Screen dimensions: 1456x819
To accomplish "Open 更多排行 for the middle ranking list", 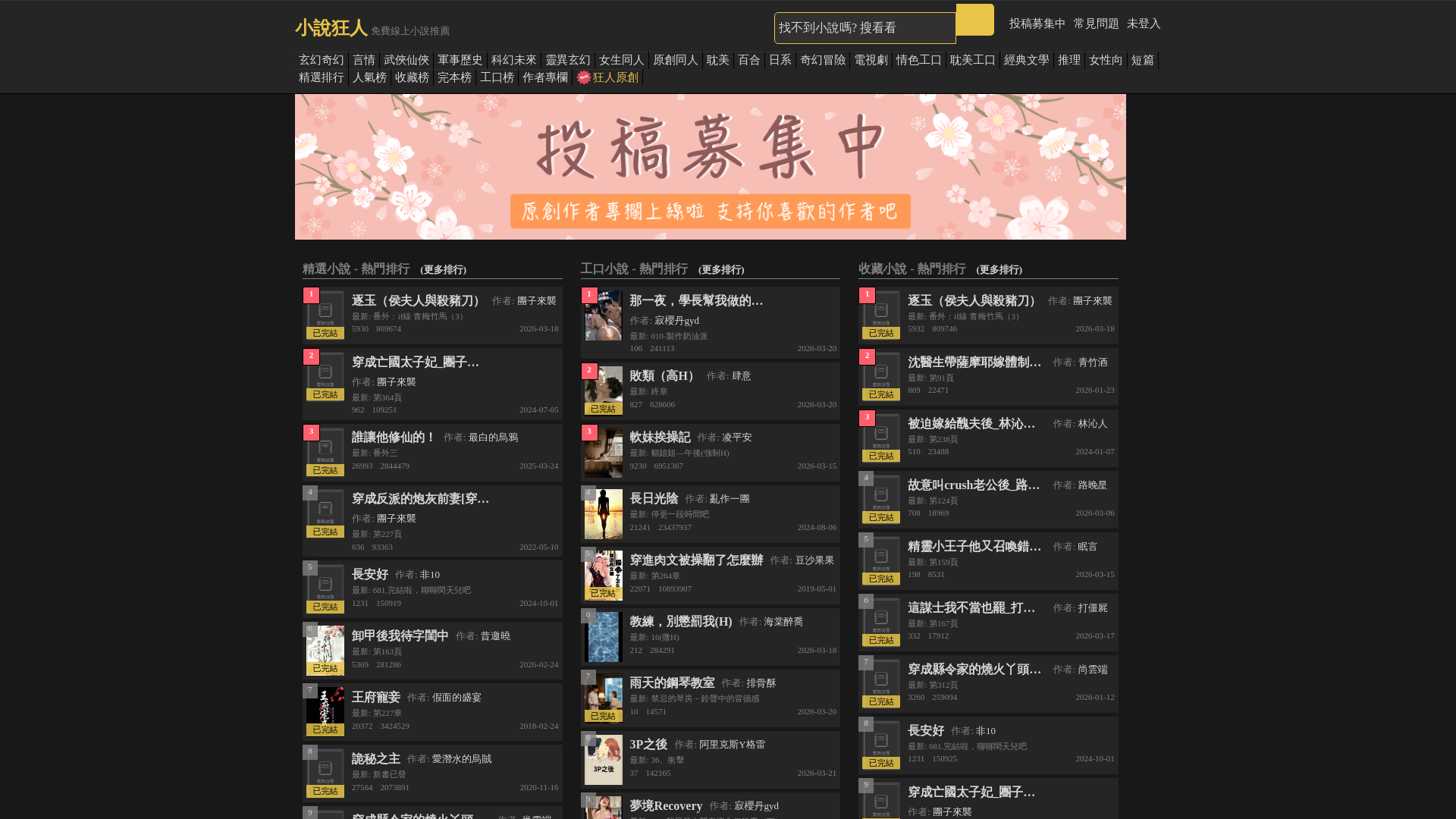I will click(x=722, y=270).
